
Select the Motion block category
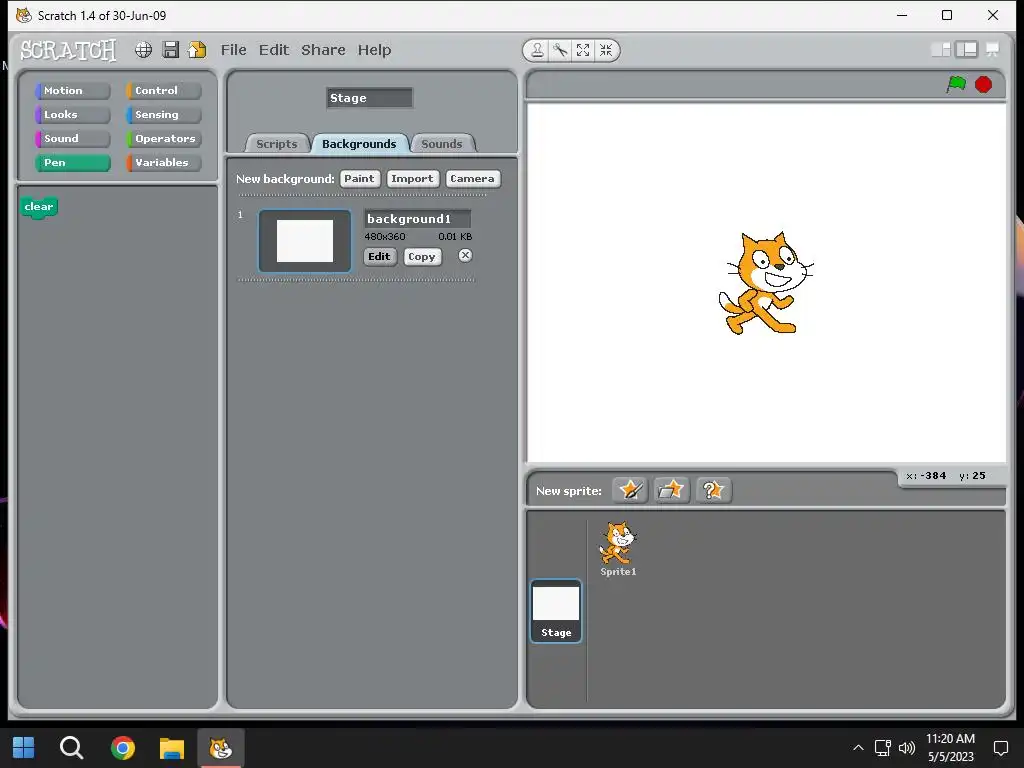[72, 91]
